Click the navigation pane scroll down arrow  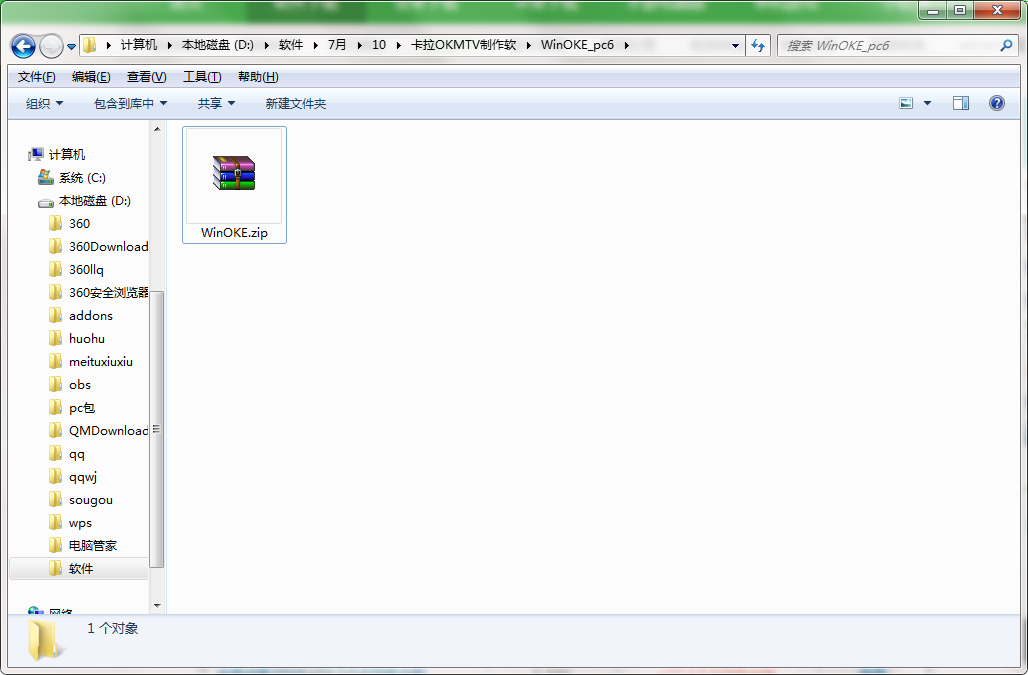click(x=157, y=606)
